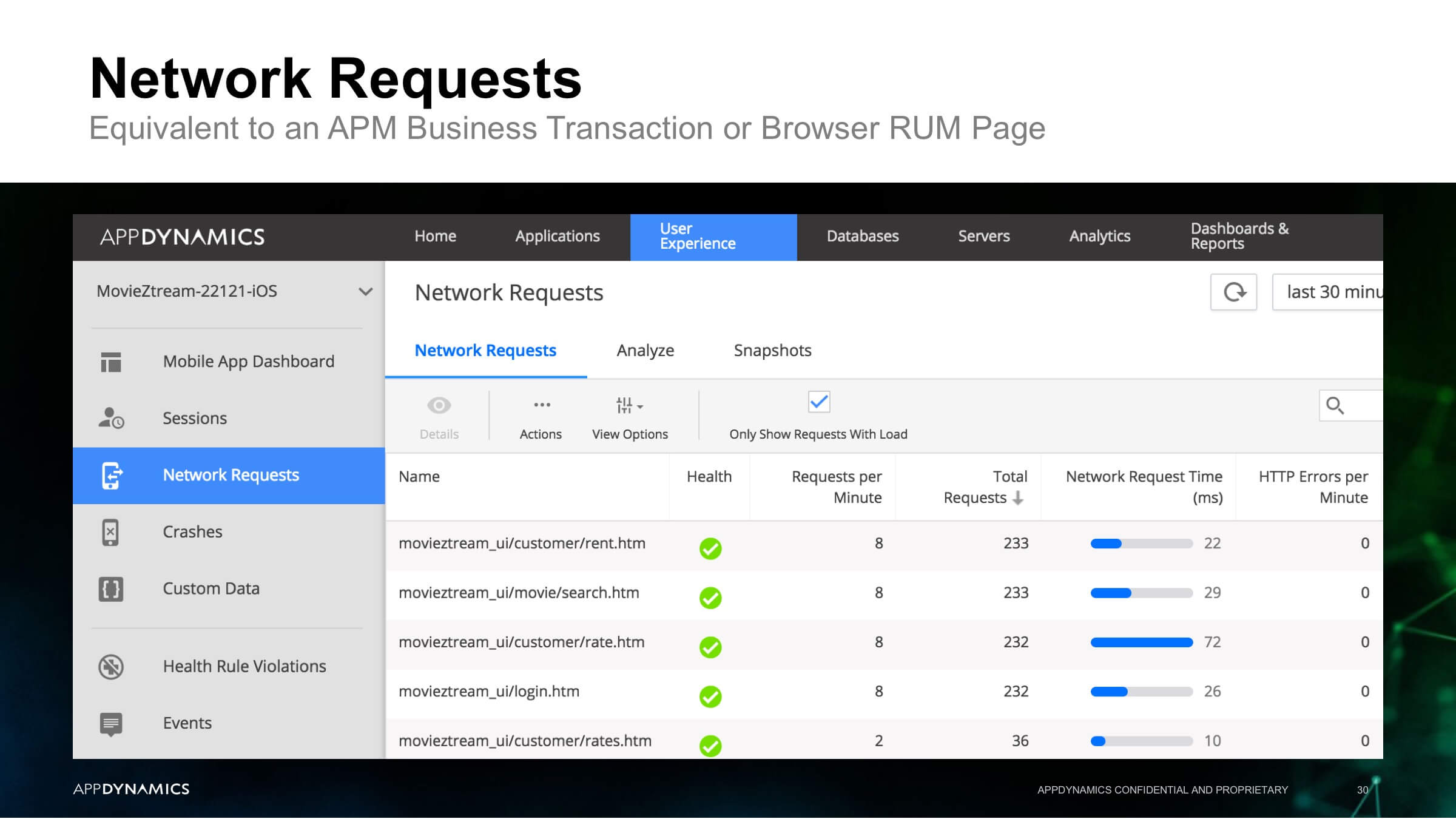Select movieztream_ui/customer/rate.htm row name
Screen dimensions: 1456x819
pos(521,642)
